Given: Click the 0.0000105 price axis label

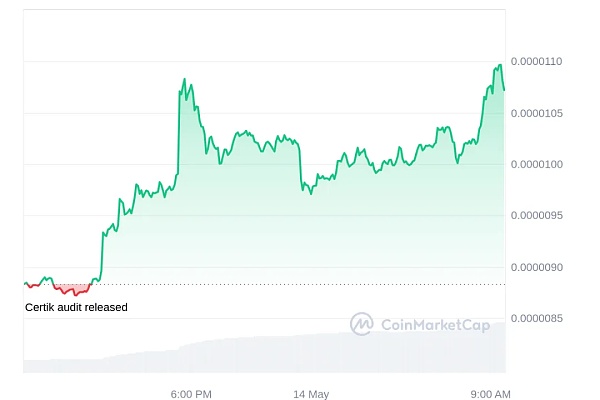Looking at the screenshot, I should pos(537,113).
